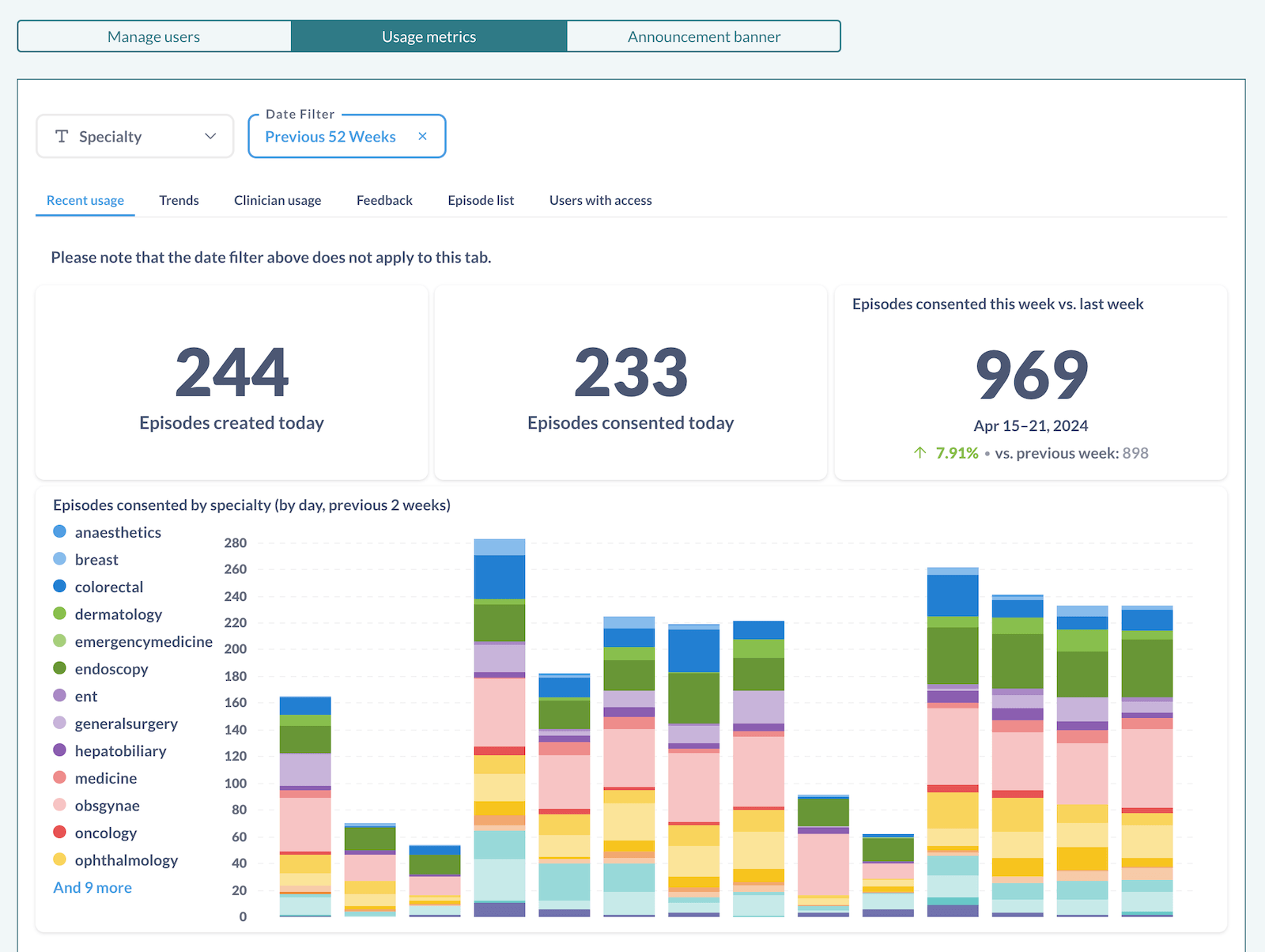1265x952 pixels.
Task: Click the obsgynae color swatch
Action: 59,805
